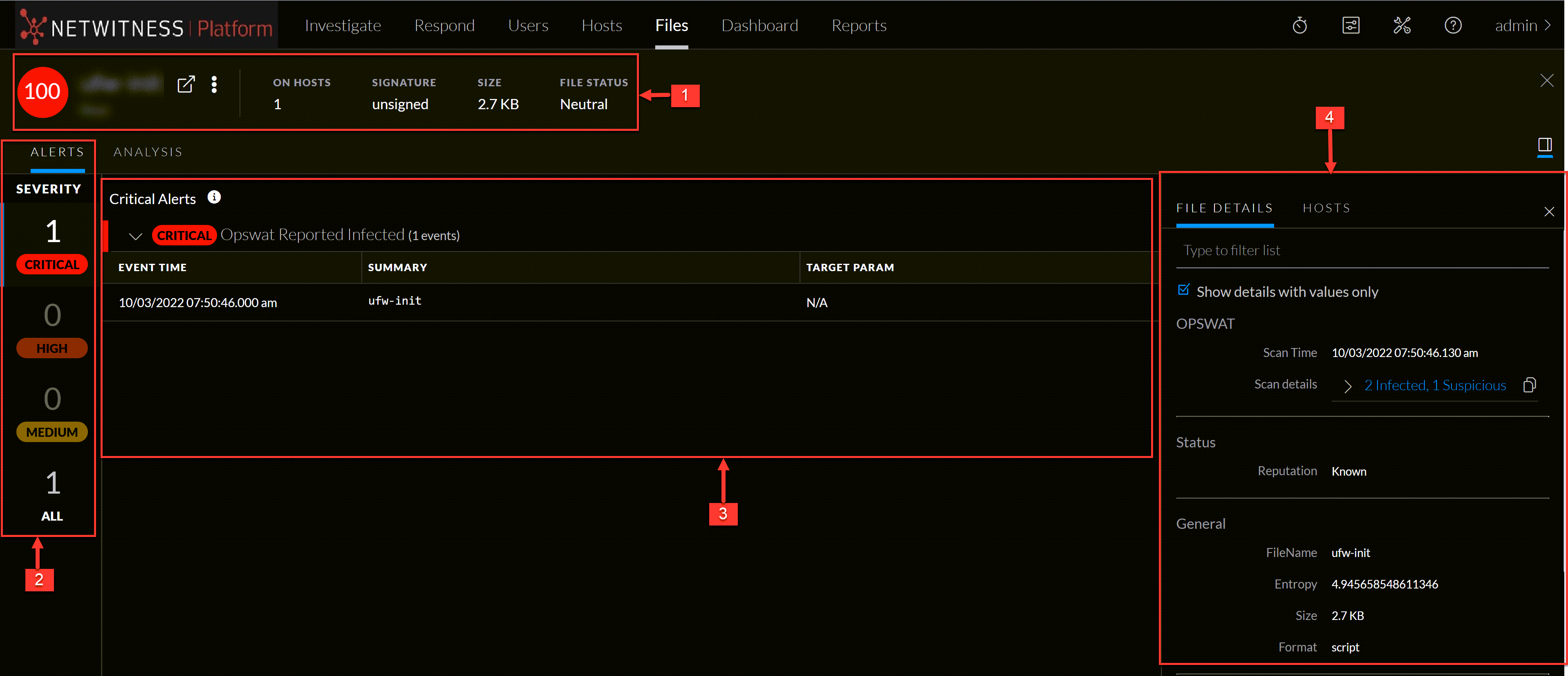Switch to the ANALYSIS tab
Image resolution: width=1568 pixels, height=676 pixels.
coord(147,152)
